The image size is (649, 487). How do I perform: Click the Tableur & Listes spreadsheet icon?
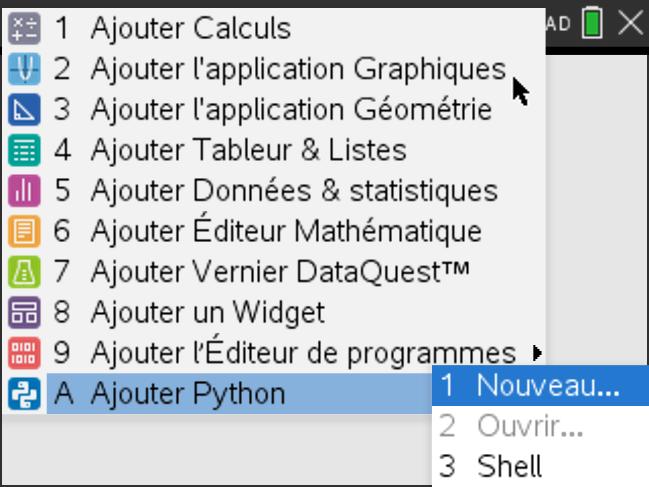pos(22,150)
